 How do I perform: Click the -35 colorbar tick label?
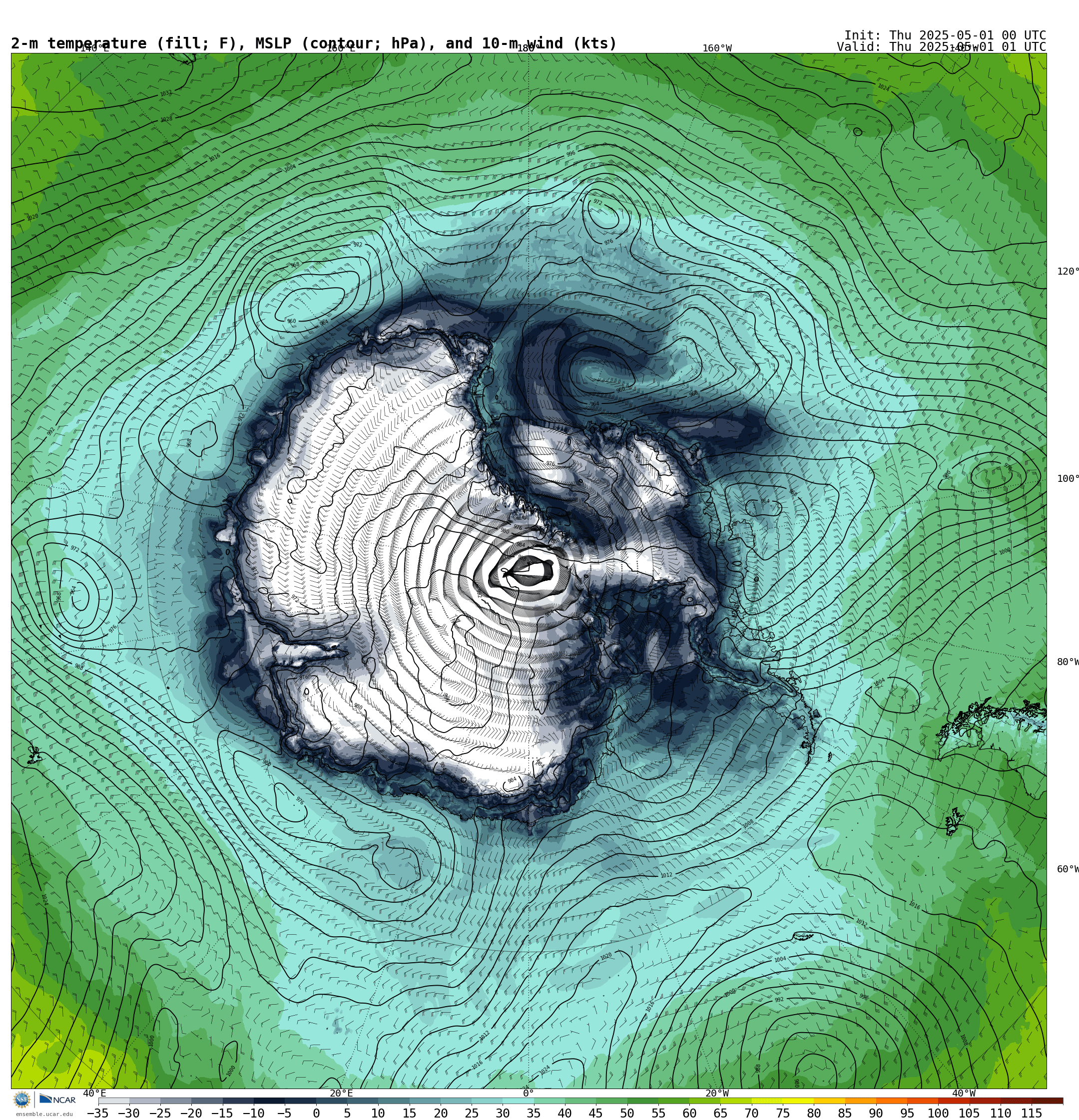(x=98, y=1113)
